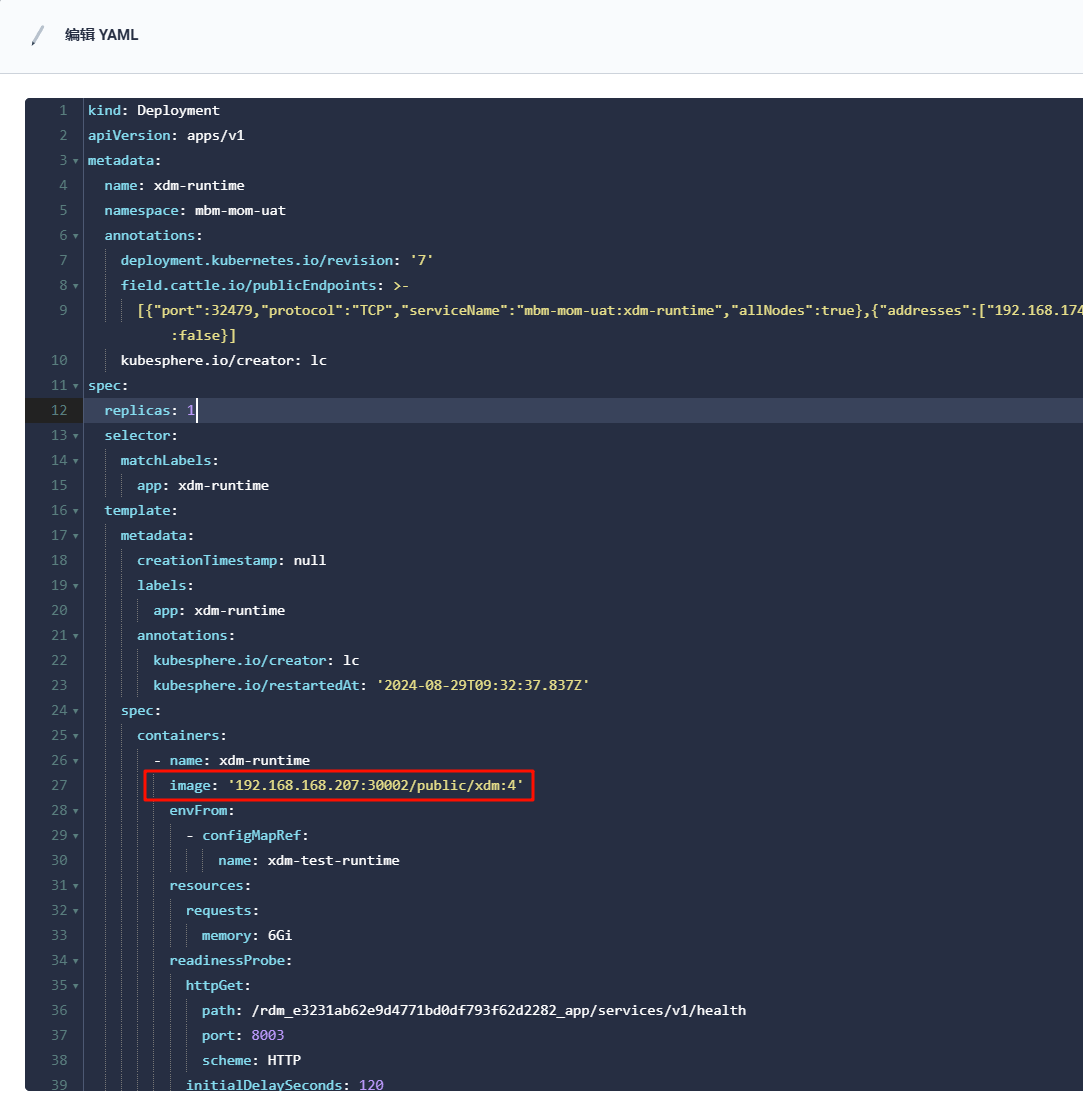1083x1097 pixels.
Task: Click the pencil icon beside 编辑 YAML
Action: [x=38, y=36]
